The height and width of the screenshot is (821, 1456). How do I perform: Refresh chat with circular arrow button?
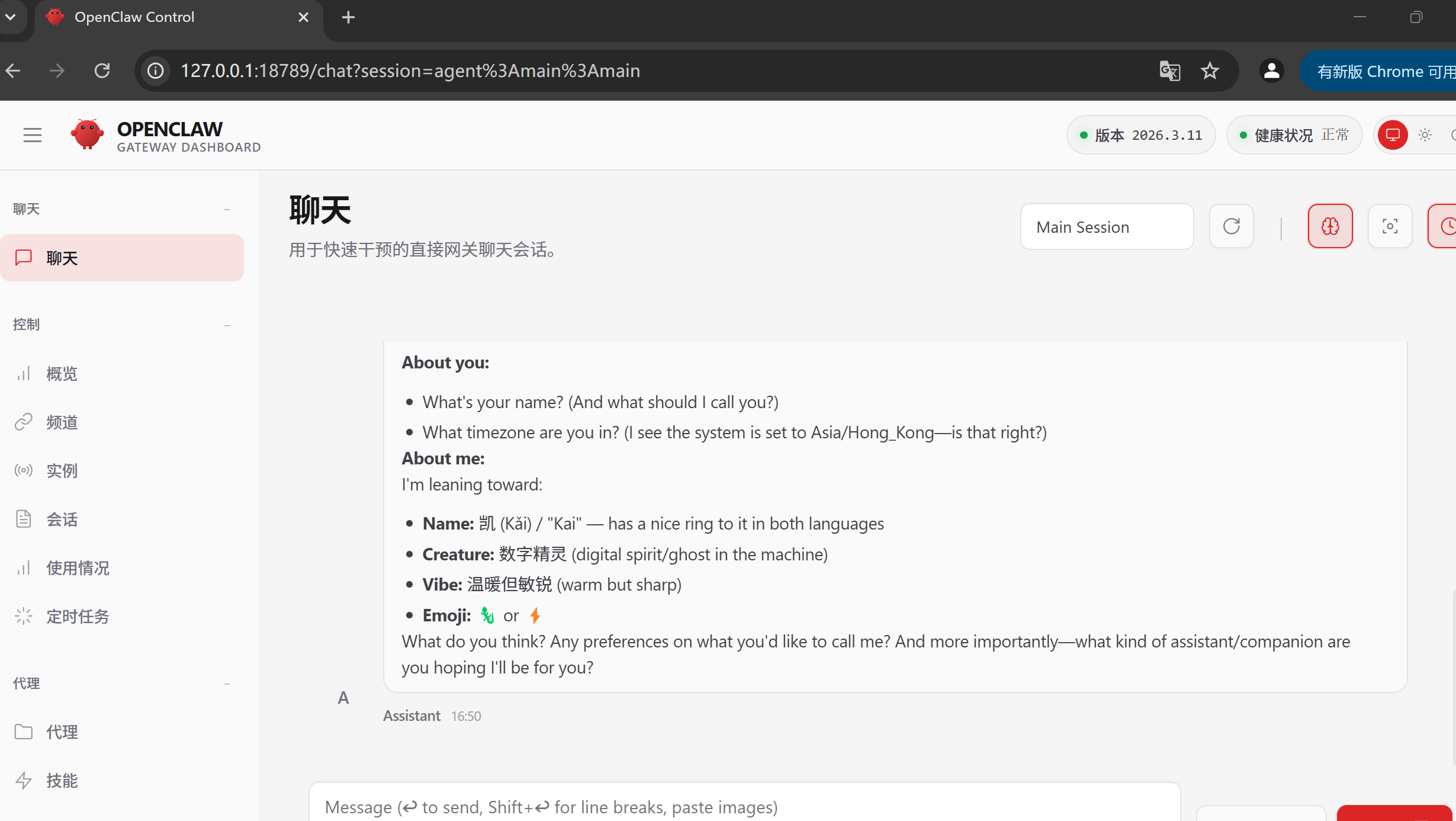tap(1231, 226)
